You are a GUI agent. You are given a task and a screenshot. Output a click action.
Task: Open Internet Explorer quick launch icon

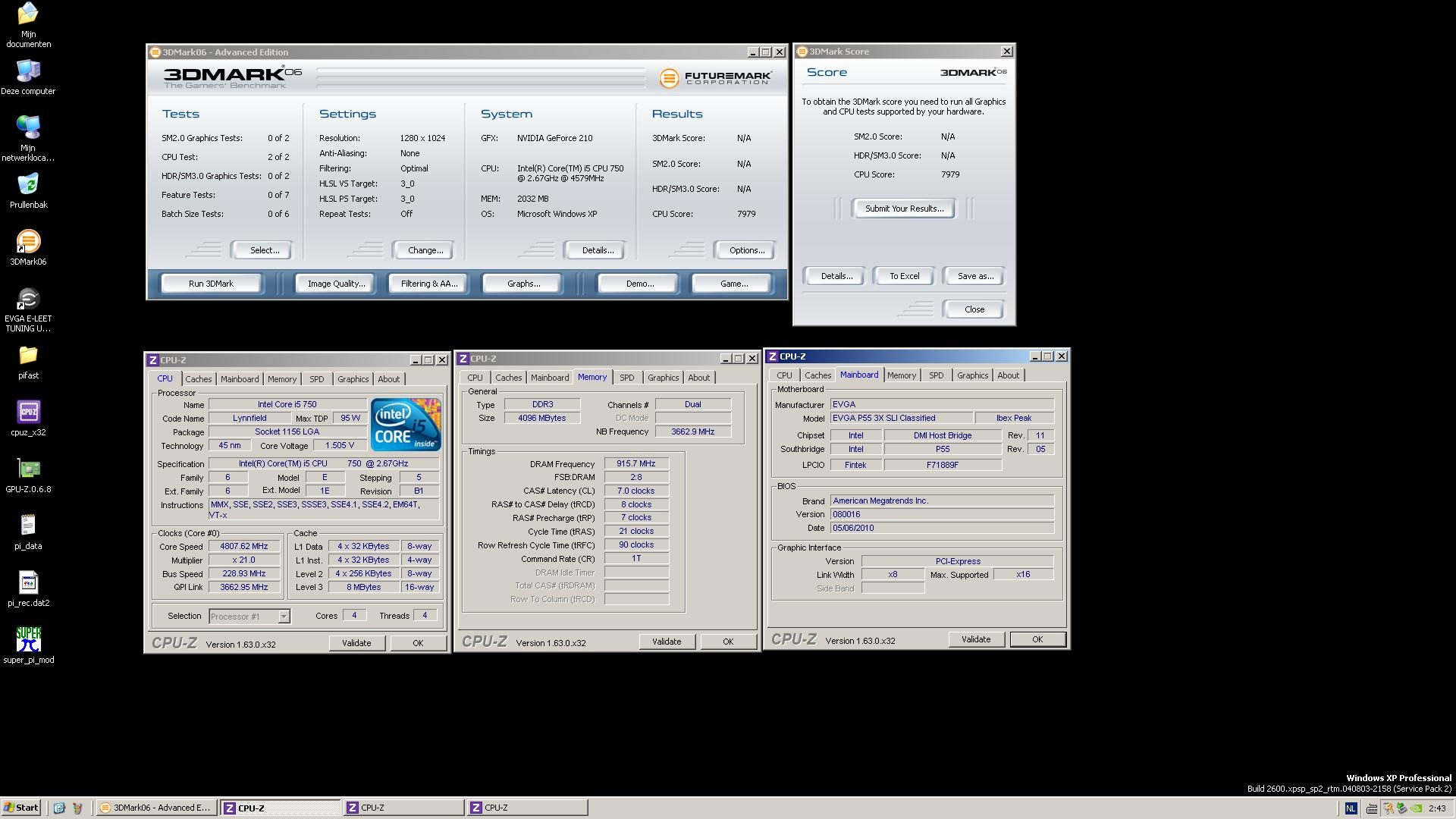coord(59,808)
